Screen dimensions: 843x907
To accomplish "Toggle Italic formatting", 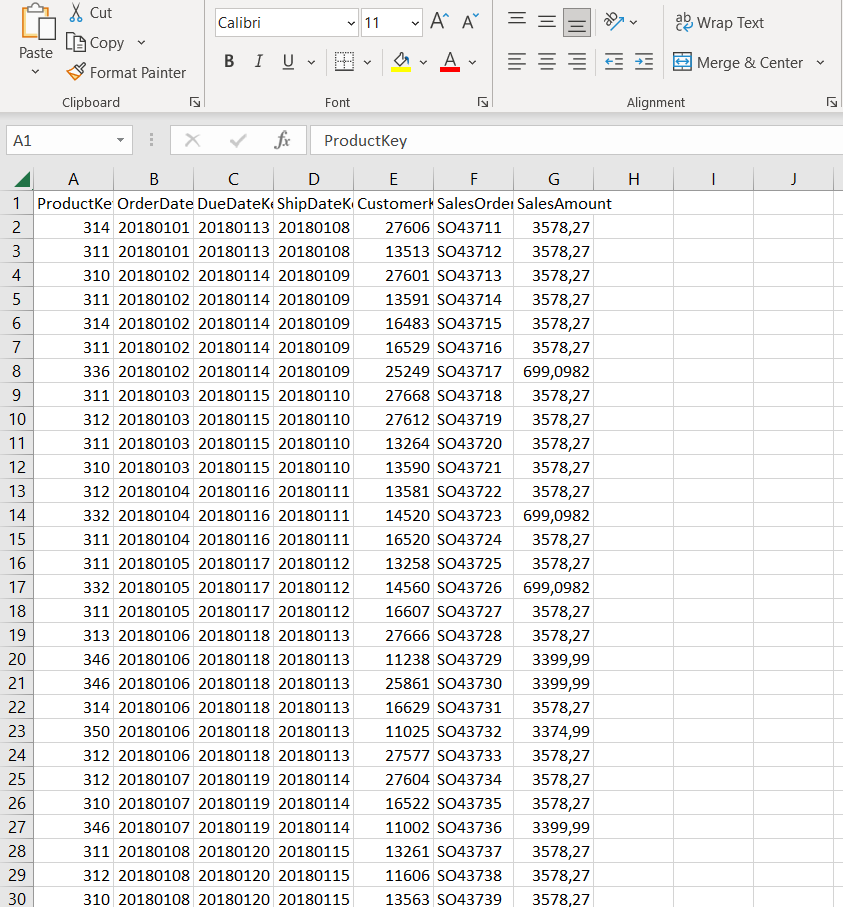I will coord(258,62).
